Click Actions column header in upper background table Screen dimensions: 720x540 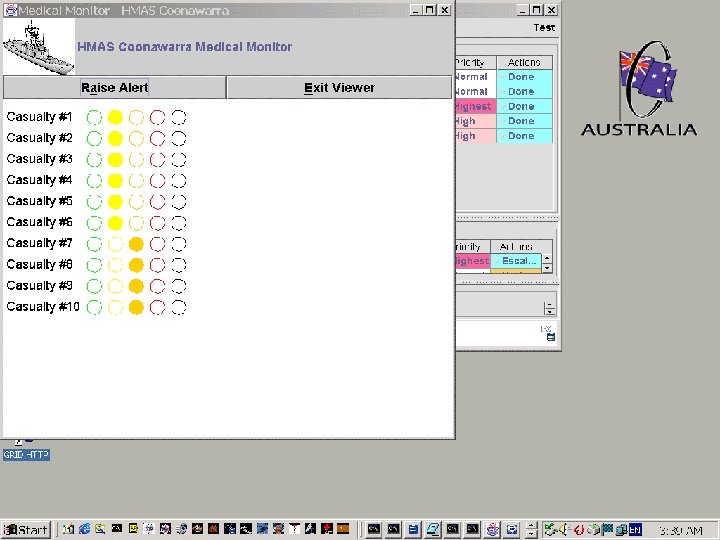point(524,62)
